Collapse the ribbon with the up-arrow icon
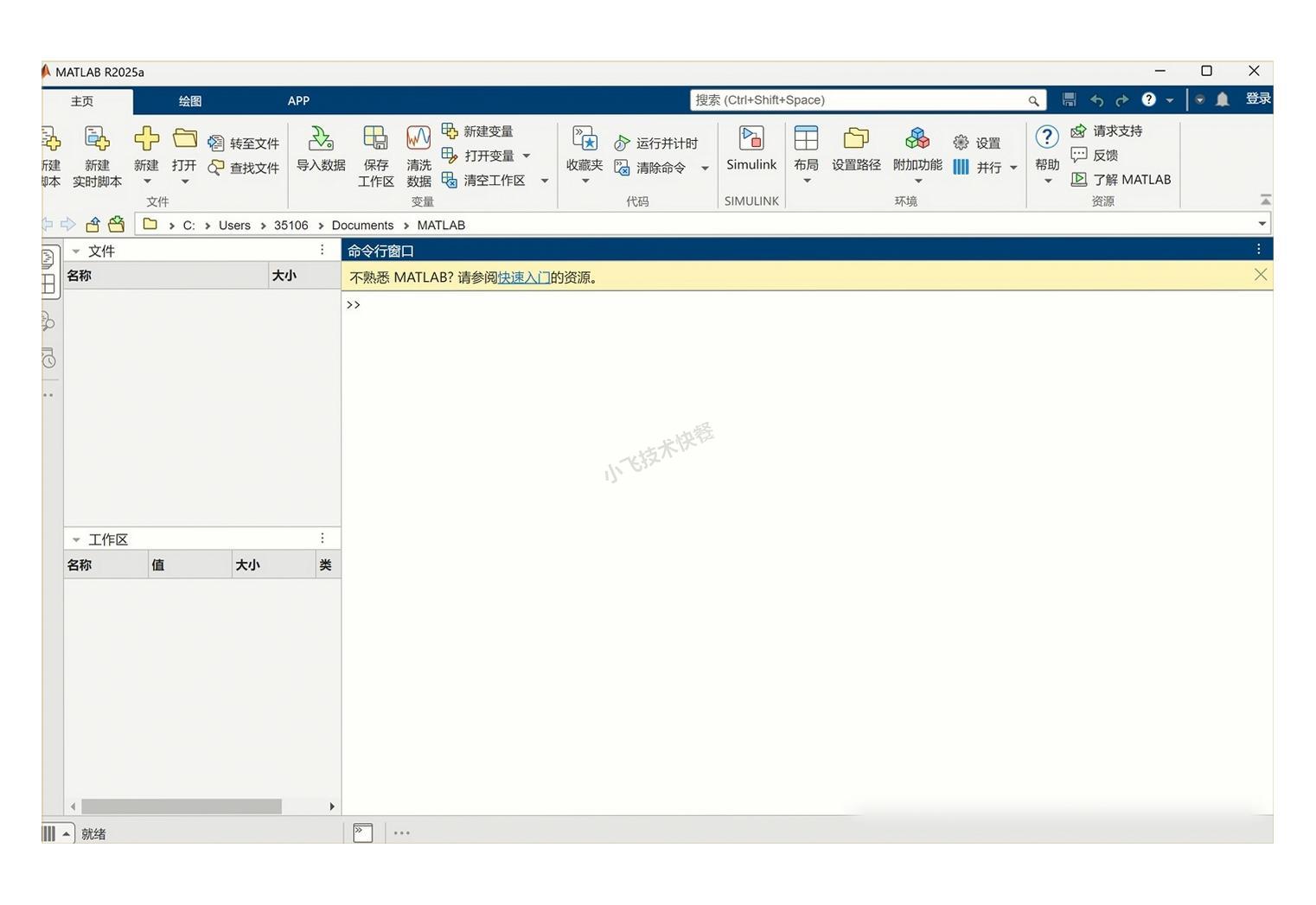 (x=1265, y=200)
